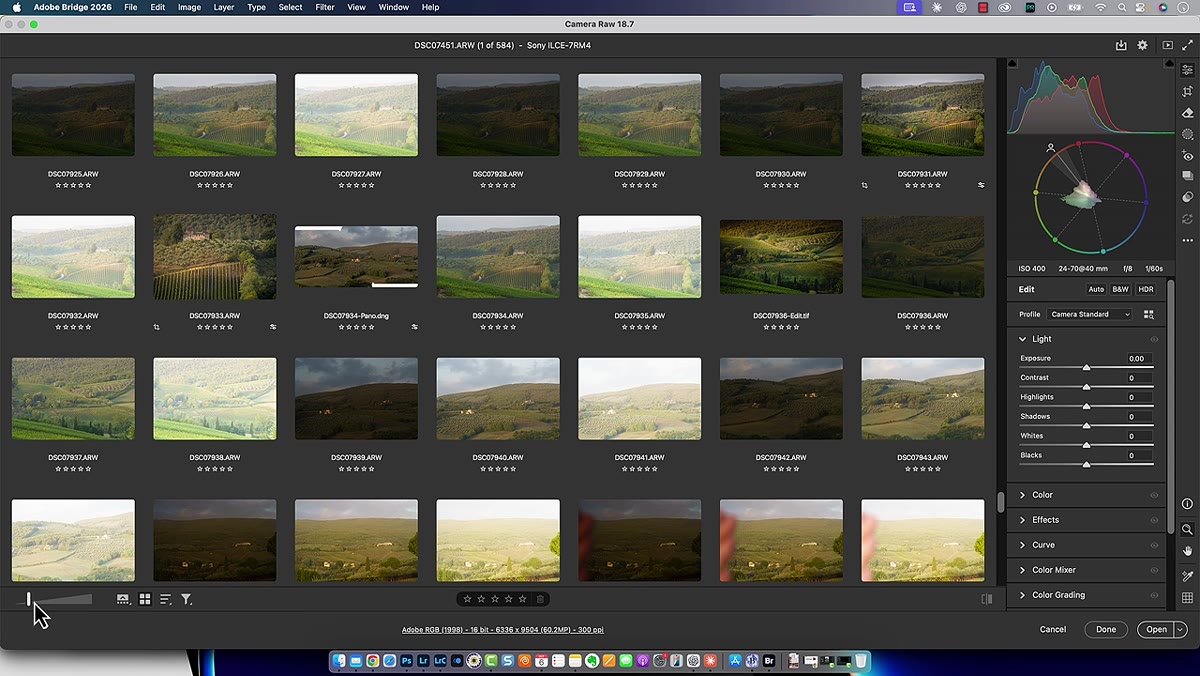Open the filter funnel icon
The width and height of the screenshot is (1200, 676).
tap(186, 599)
